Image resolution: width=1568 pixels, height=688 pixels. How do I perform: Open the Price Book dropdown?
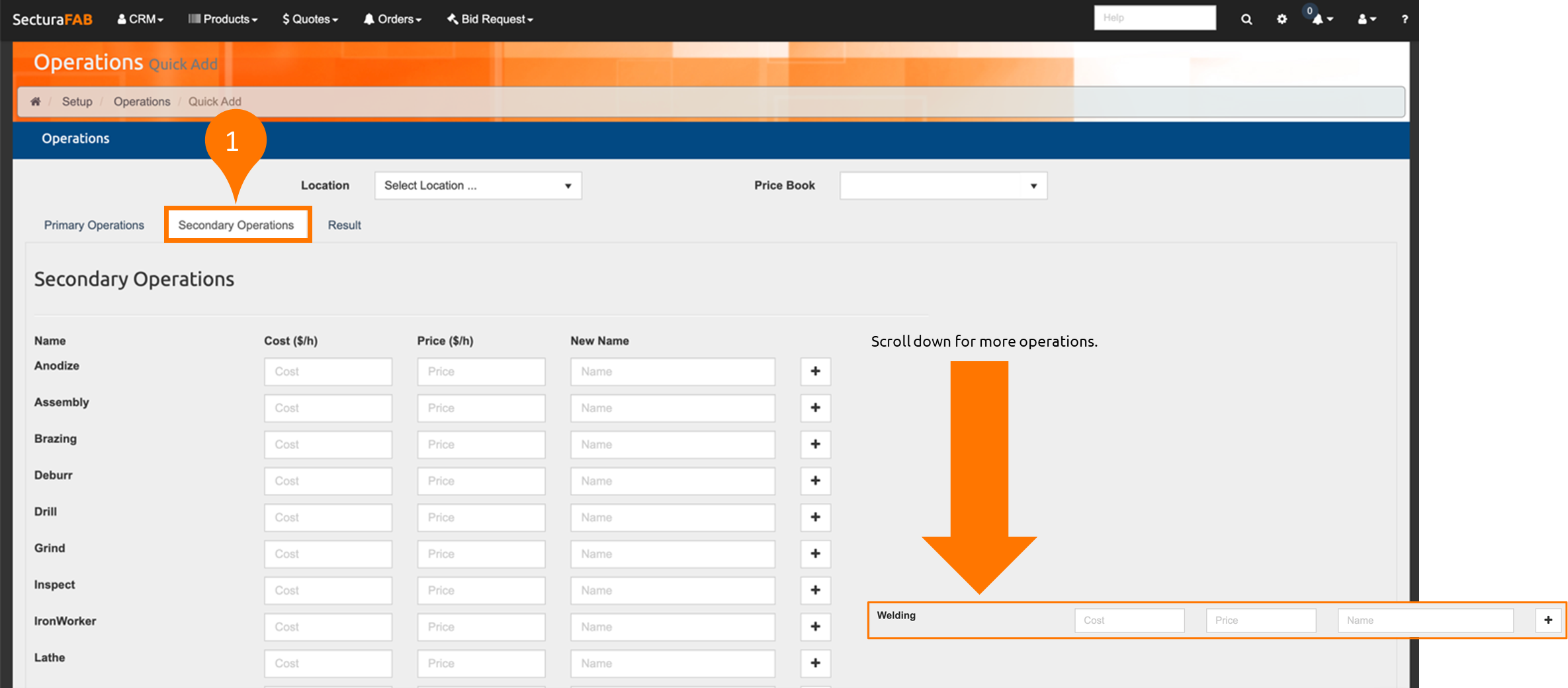(943, 186)
